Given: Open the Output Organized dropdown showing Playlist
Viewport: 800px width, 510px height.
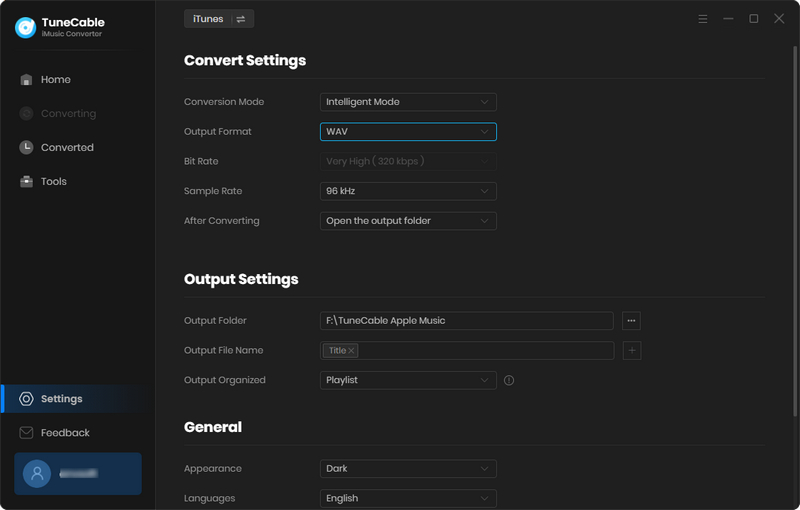Looking at the screenshot, I should (x=408, y=380).
